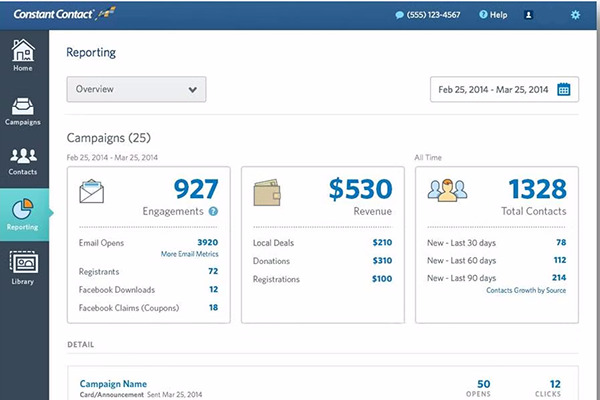Open the Contacts sidebar section
Image resolution: width=600 pixels, height=400 pixels.
22,160
